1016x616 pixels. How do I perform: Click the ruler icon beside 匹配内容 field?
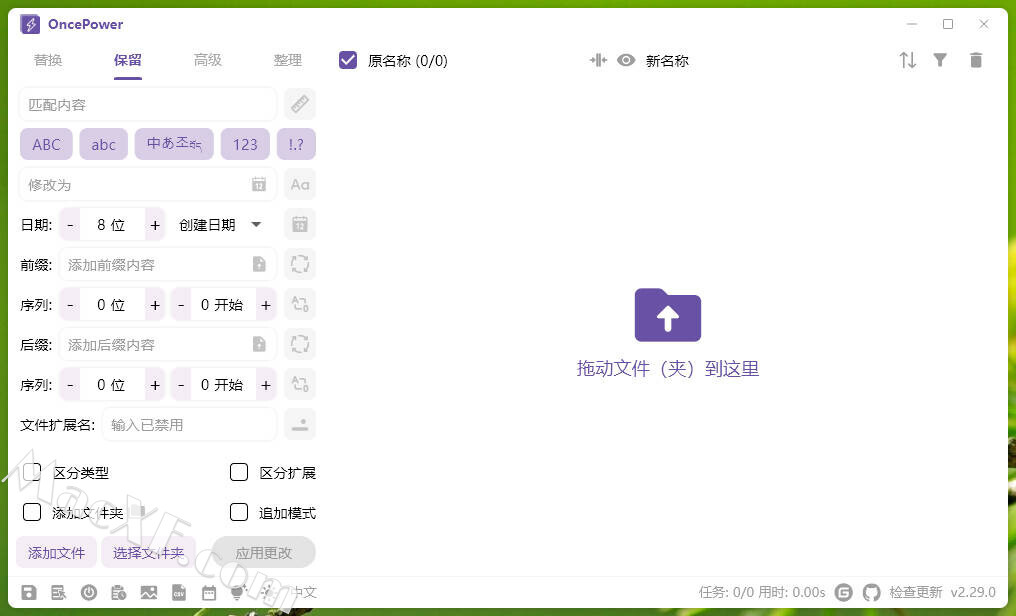coord(300,104)
